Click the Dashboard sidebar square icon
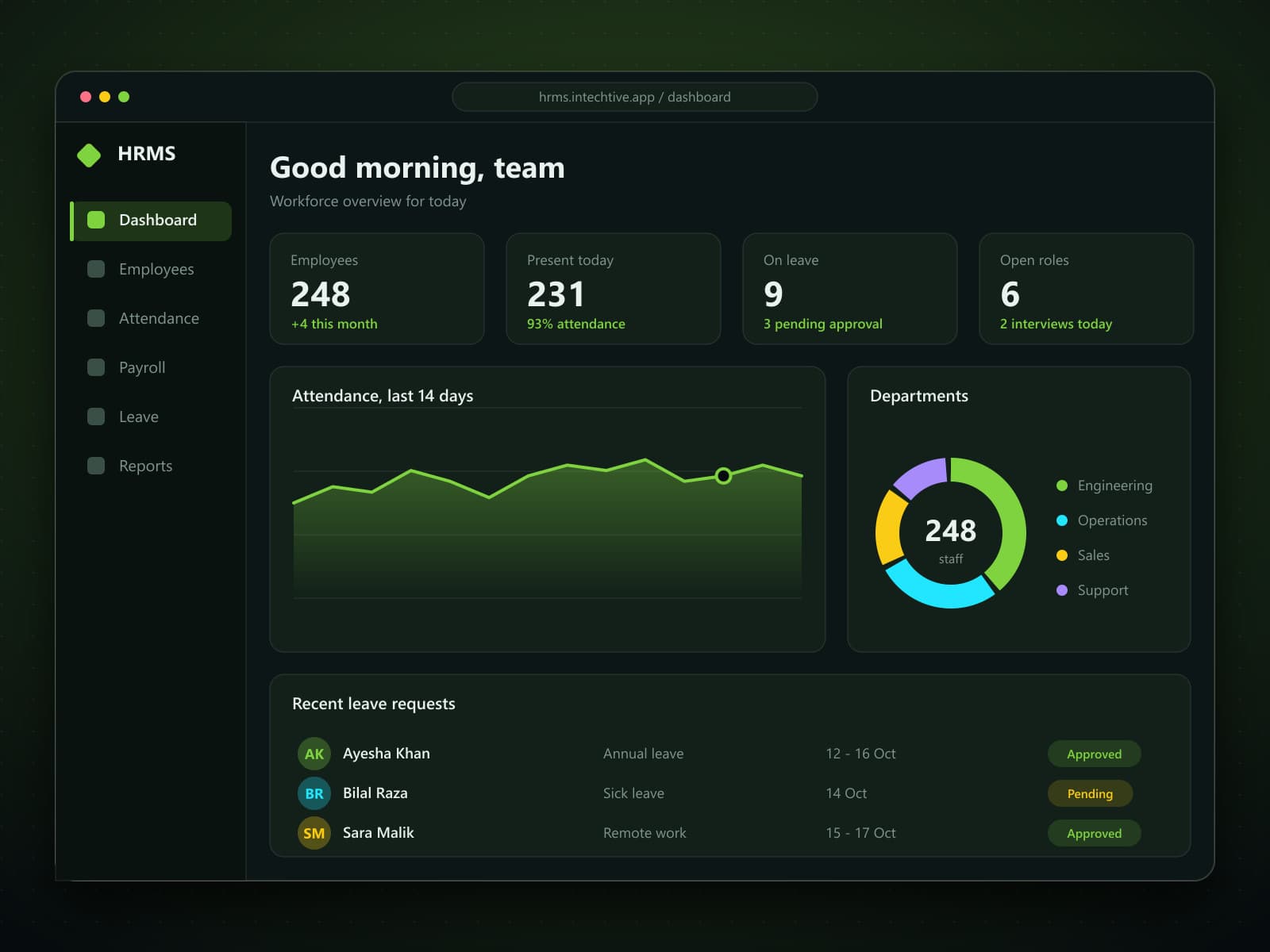 coord(96,220)
